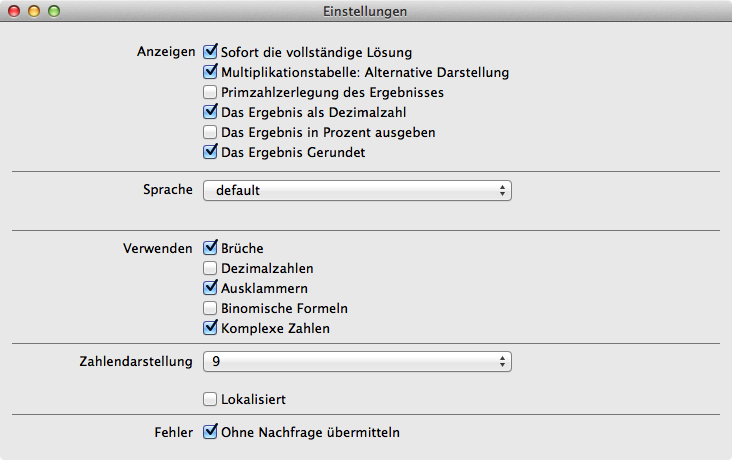This screenshot has width=732, height=460.
Task: Zoom the Einstellungen window with green button
Action: click(x=54, y=11)
